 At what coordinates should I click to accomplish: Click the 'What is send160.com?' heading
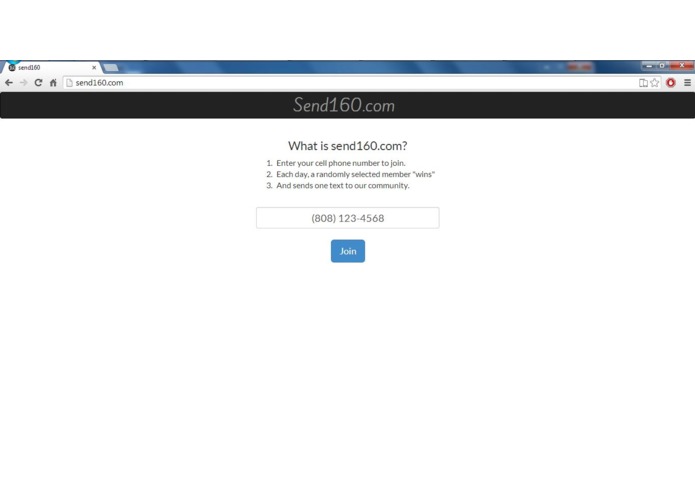click(x=348, y=146)
